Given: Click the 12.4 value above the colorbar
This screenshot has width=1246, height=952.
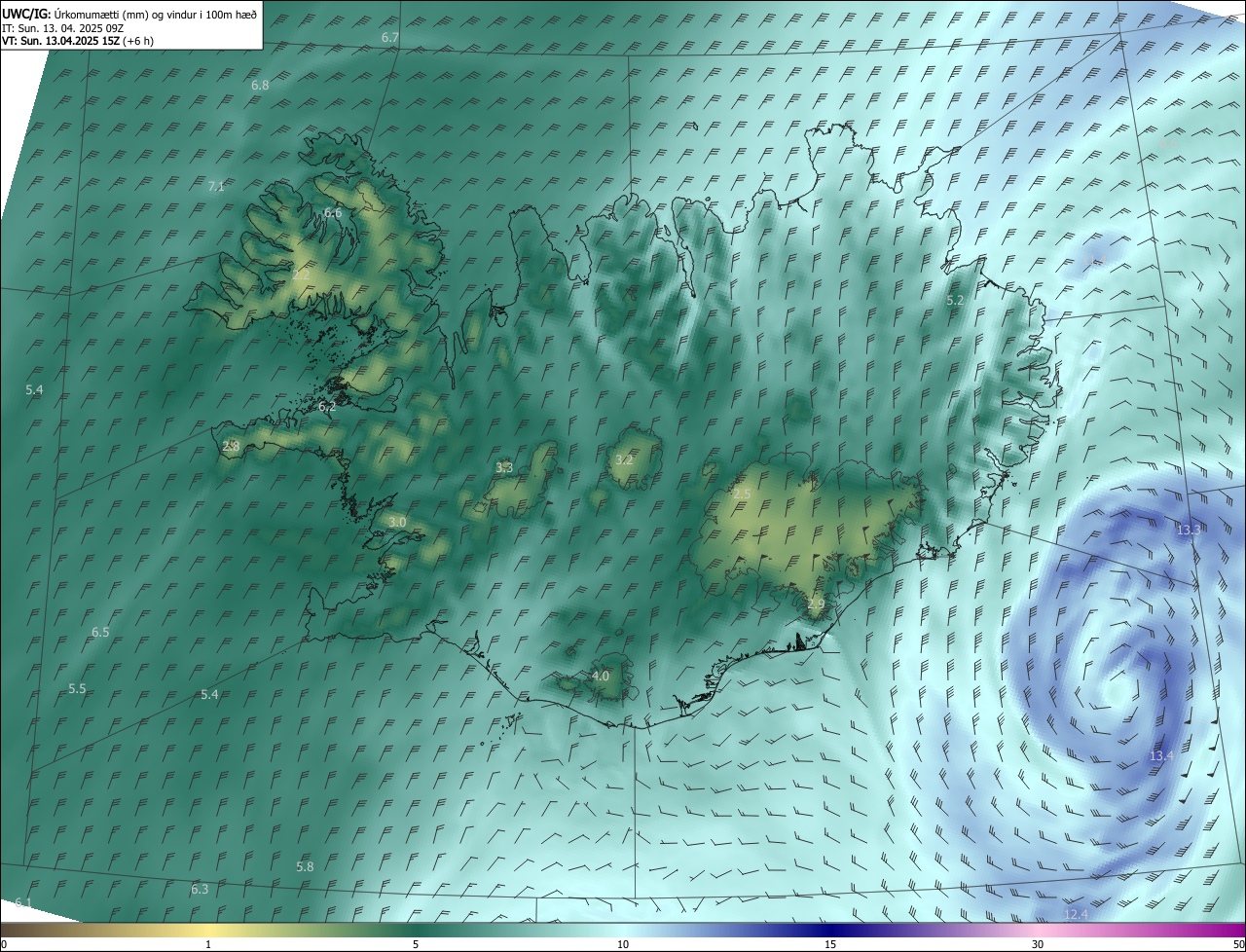Looking at the screenshot, I should point(1076,915).
